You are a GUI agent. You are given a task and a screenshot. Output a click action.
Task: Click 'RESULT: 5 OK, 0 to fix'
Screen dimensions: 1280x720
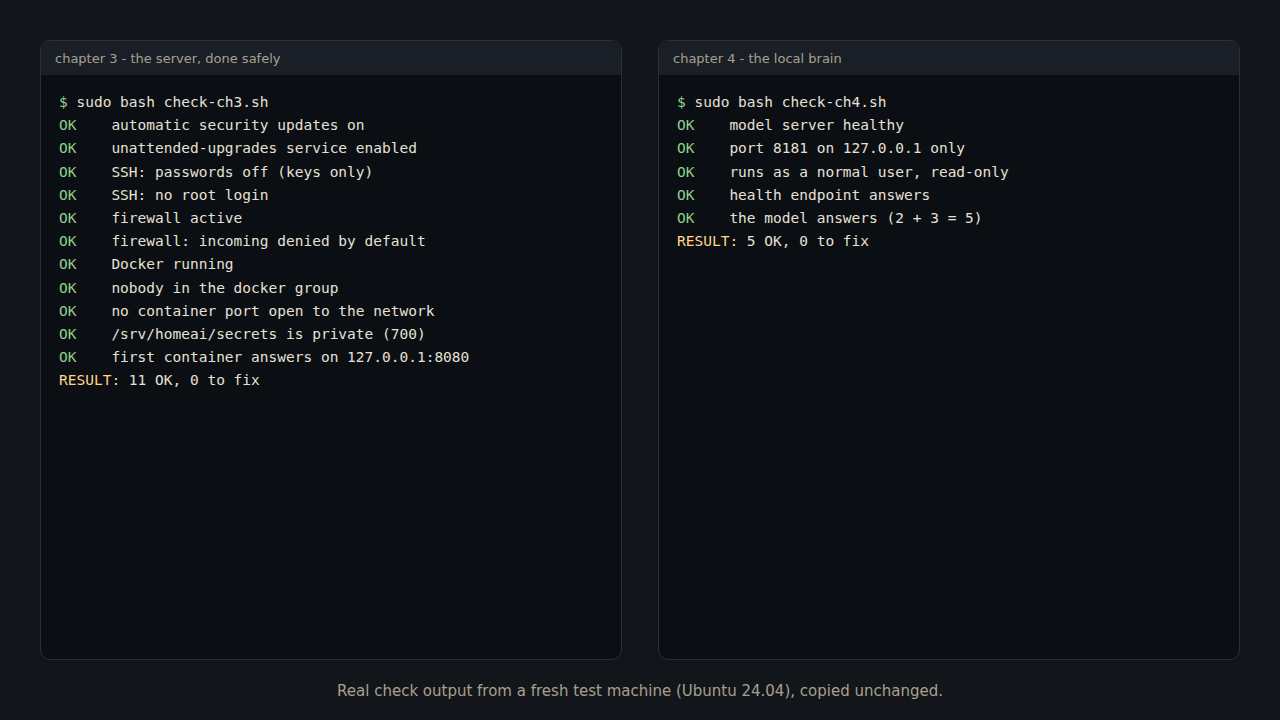(x=773, y=241)
